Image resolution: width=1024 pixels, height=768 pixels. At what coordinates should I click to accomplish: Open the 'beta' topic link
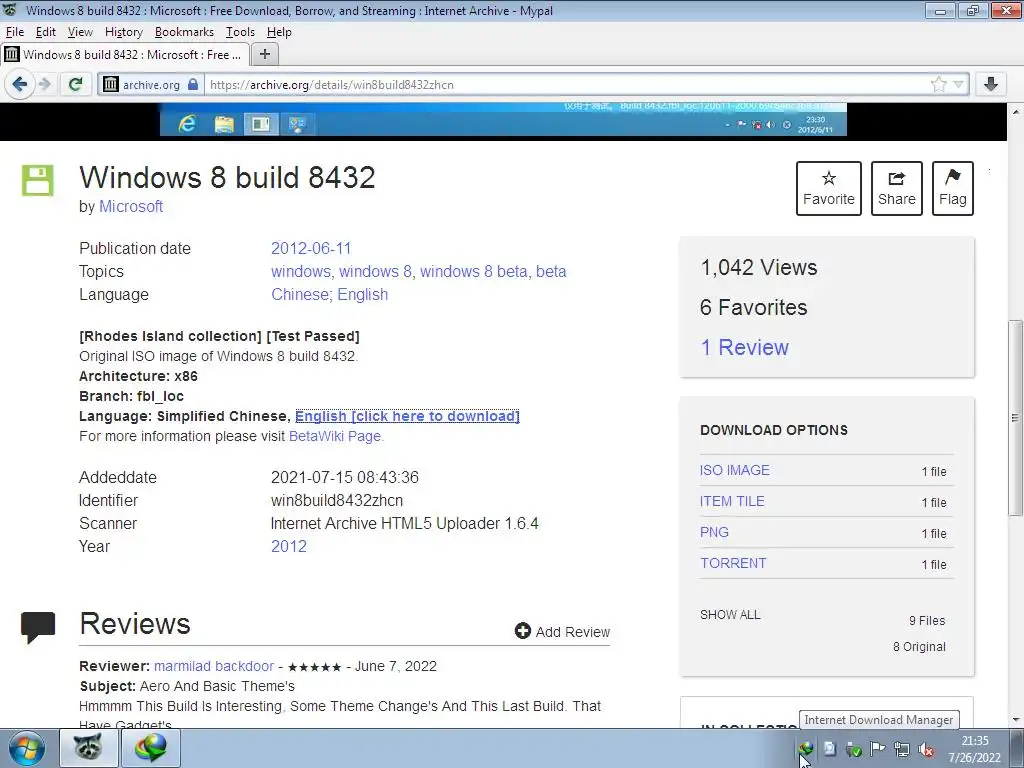[551, 271]
